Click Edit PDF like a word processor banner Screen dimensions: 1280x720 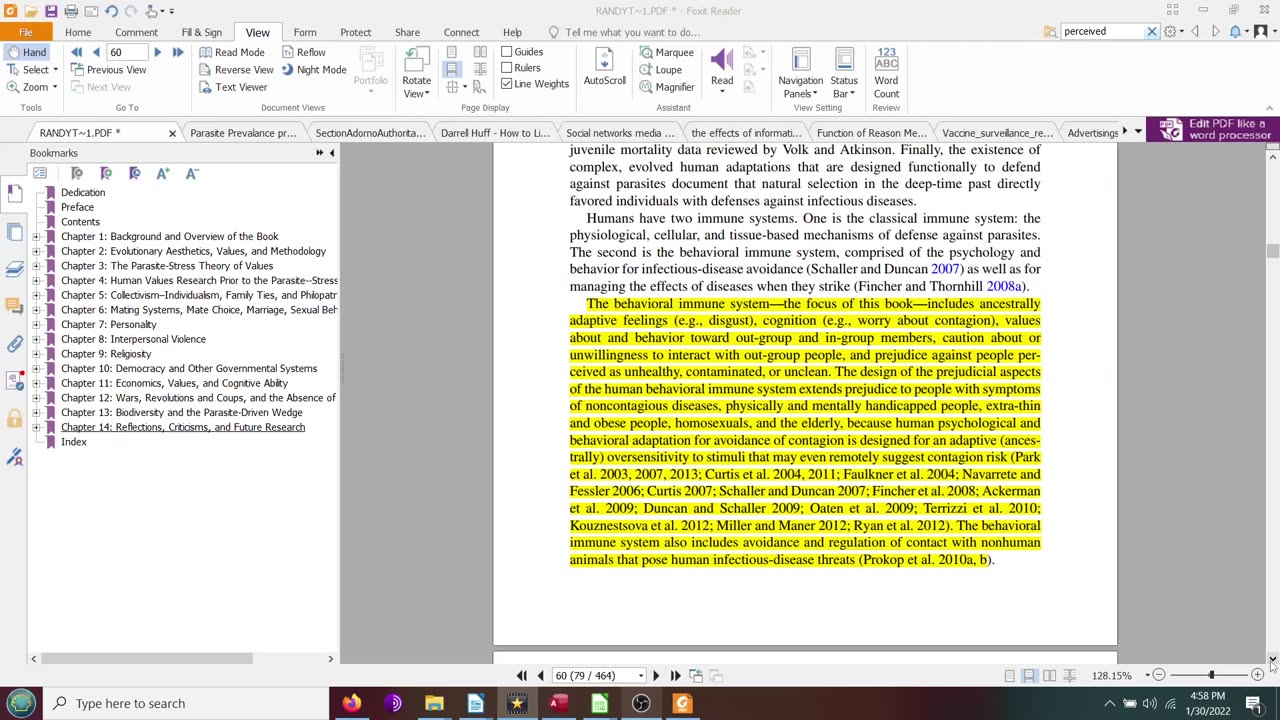tap(1213, 129)
